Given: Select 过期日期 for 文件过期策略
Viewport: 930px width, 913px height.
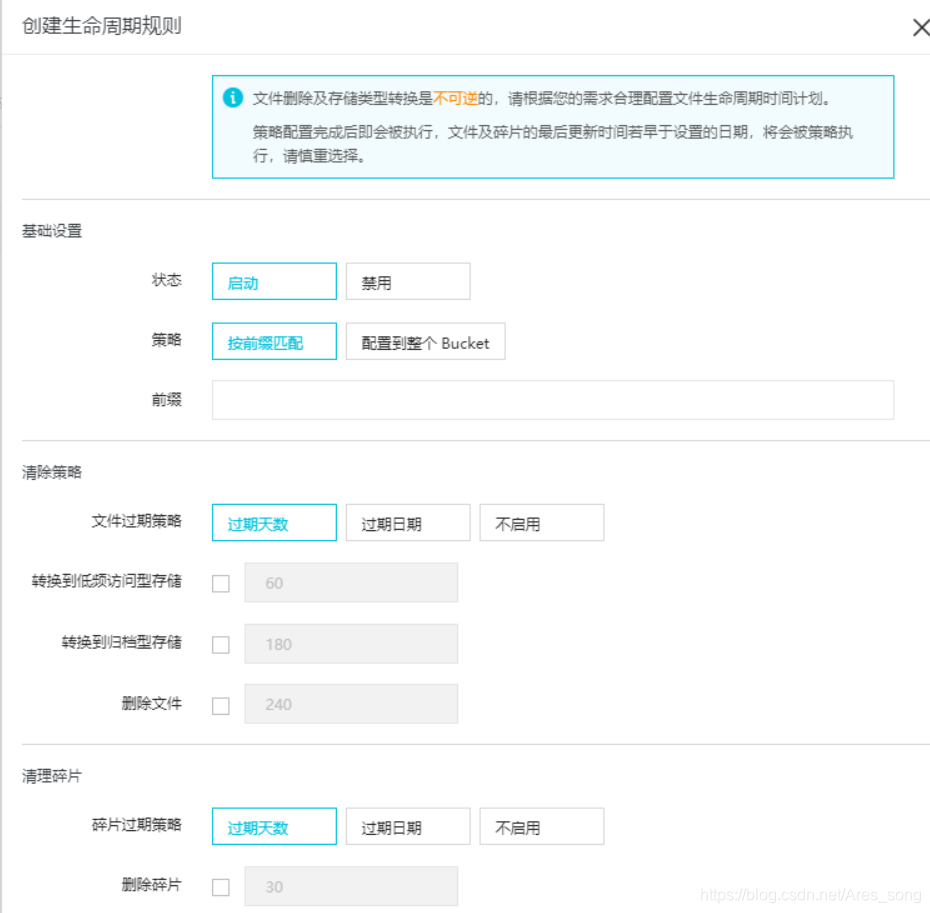Looking at the screenshot, I should (408, 523).
